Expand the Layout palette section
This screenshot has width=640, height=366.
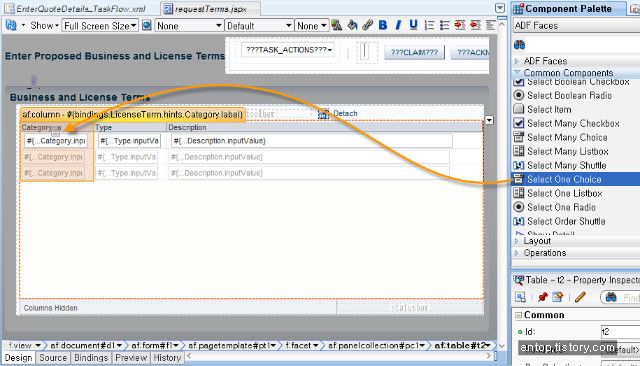pyautogui.click(x=517, y=241)
